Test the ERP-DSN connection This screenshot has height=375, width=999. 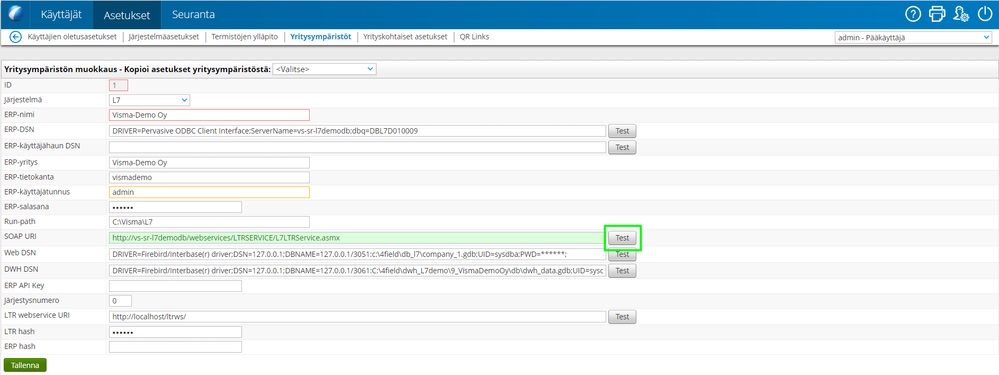(622, 131)
